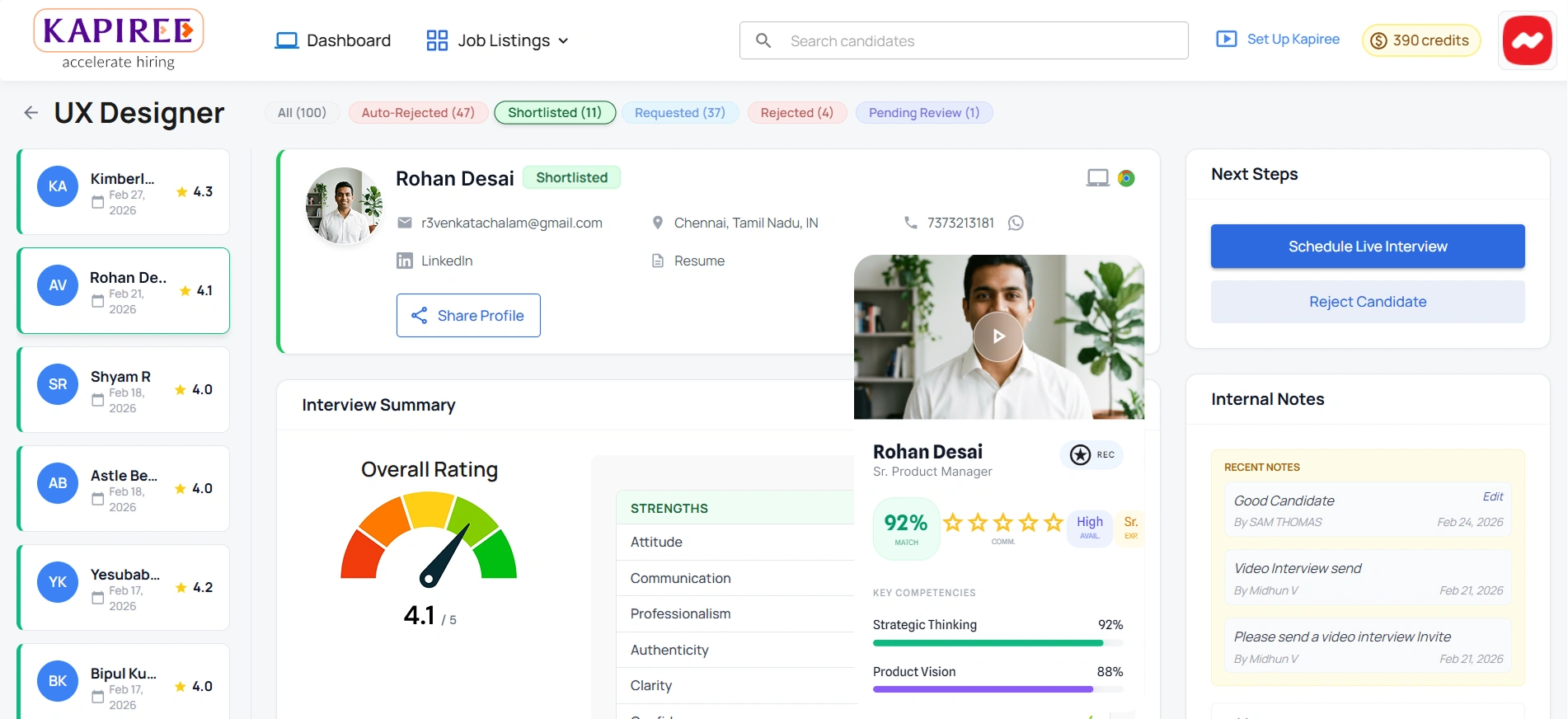Open the user avatar in top right
Image resolution: width=1568 pixels, height=719 pixels.
(1527, 40)
